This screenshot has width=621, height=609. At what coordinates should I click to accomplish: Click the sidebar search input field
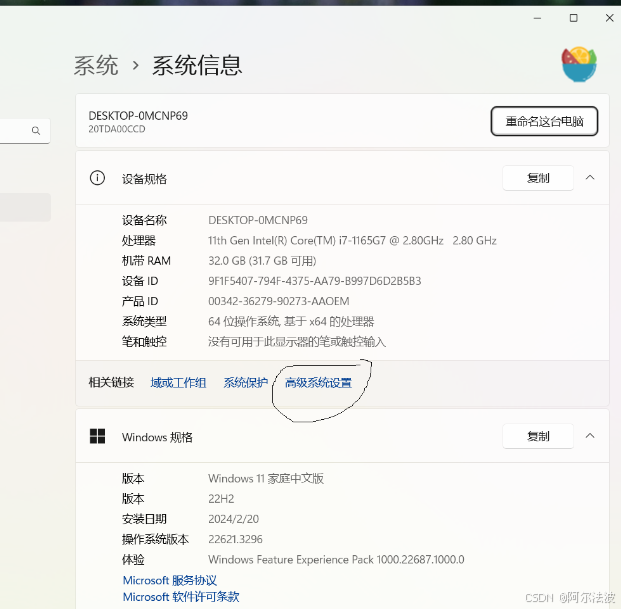tap(25, 131)
